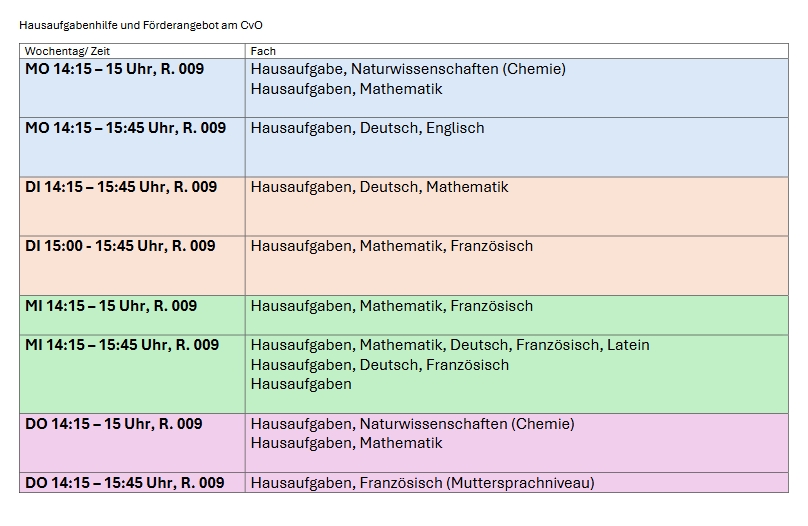Click the "MI 14:15 – 15:45 Uhr" cell
The image size is (808, 526).
(122, 345)
